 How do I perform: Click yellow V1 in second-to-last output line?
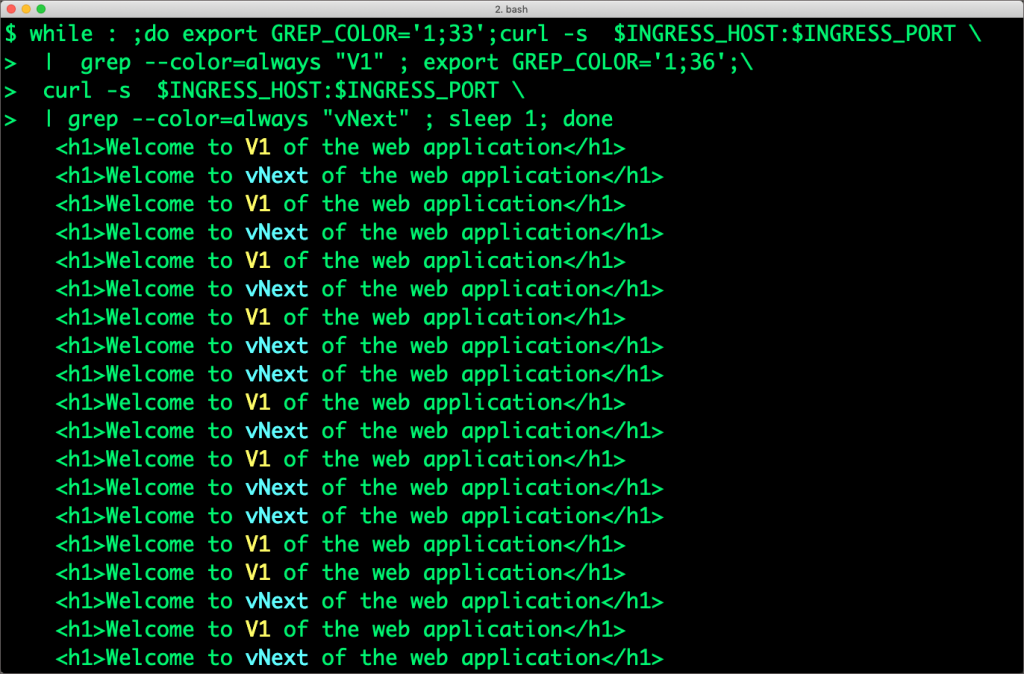[x=258, y=630]
